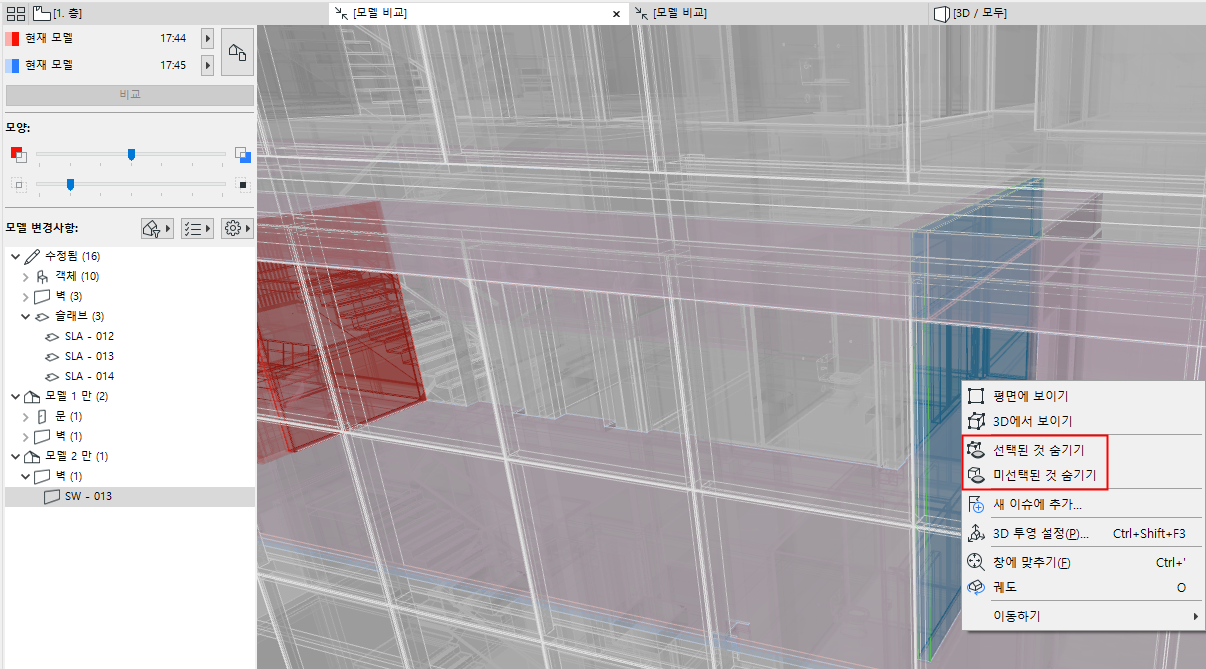This screenshot has width=1206, height=669.
Task: Click the blue swatch of 17:45 model
Action: tap(12, 65)
